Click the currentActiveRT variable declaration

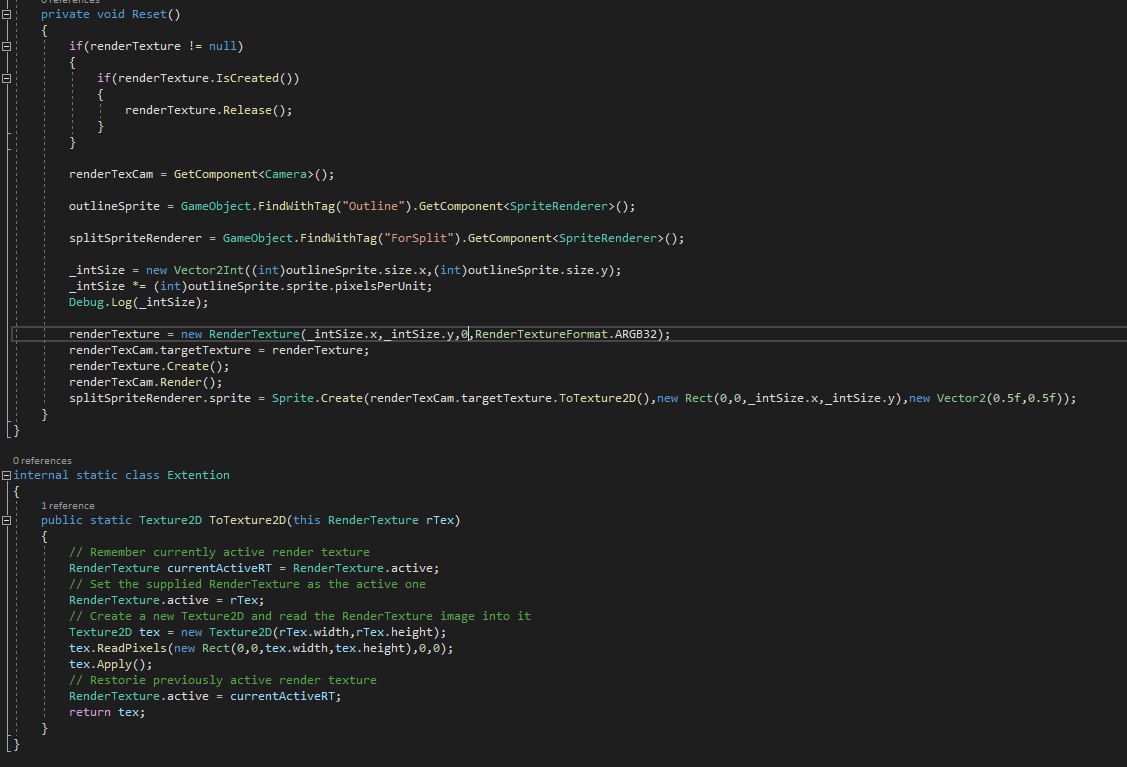(219, 569)
